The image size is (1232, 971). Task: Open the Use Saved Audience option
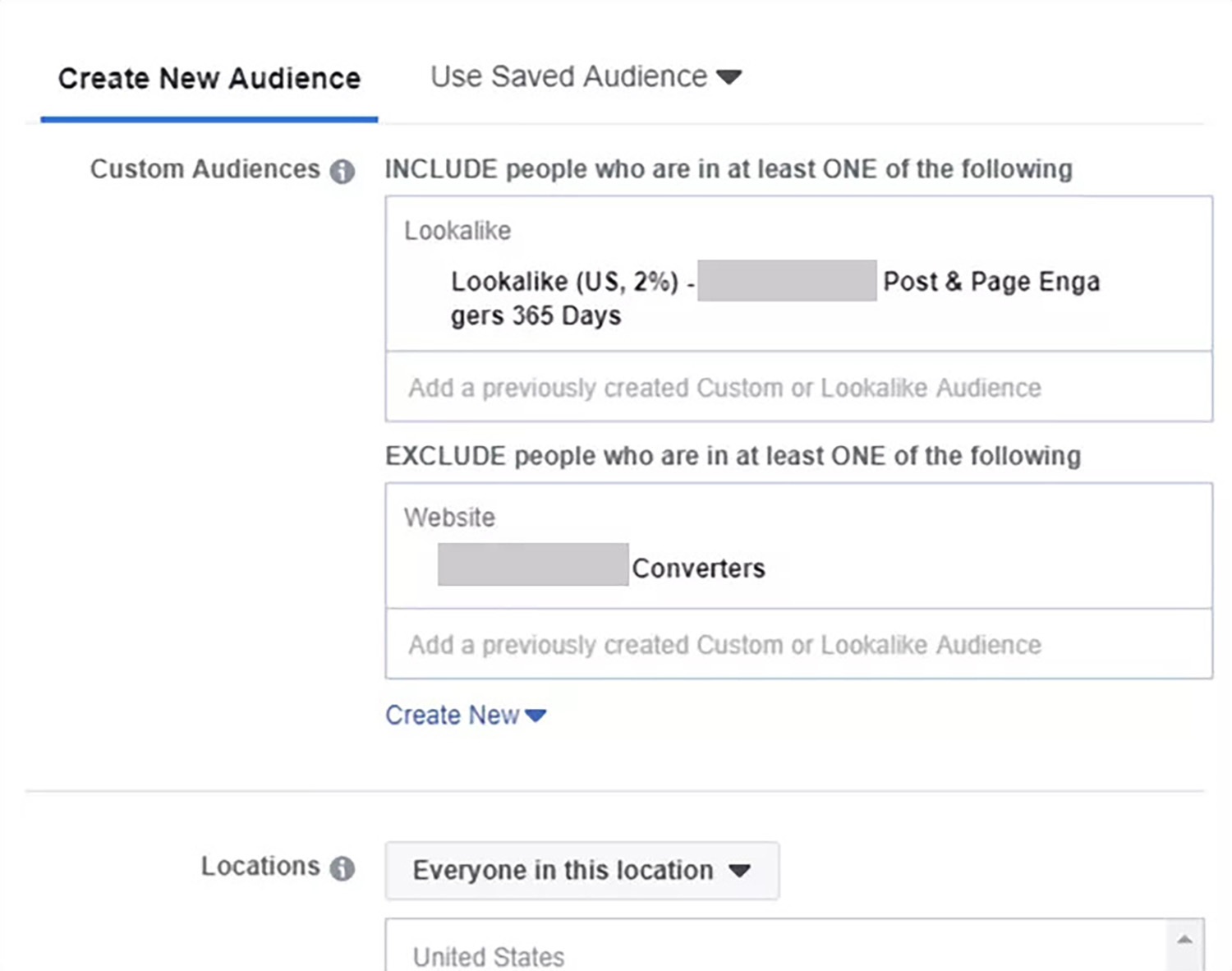568,76
